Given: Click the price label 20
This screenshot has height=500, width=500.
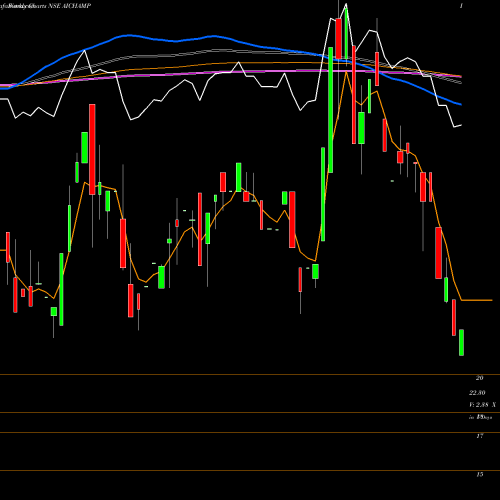Looking at the screenshot, I should click(479, 378).
